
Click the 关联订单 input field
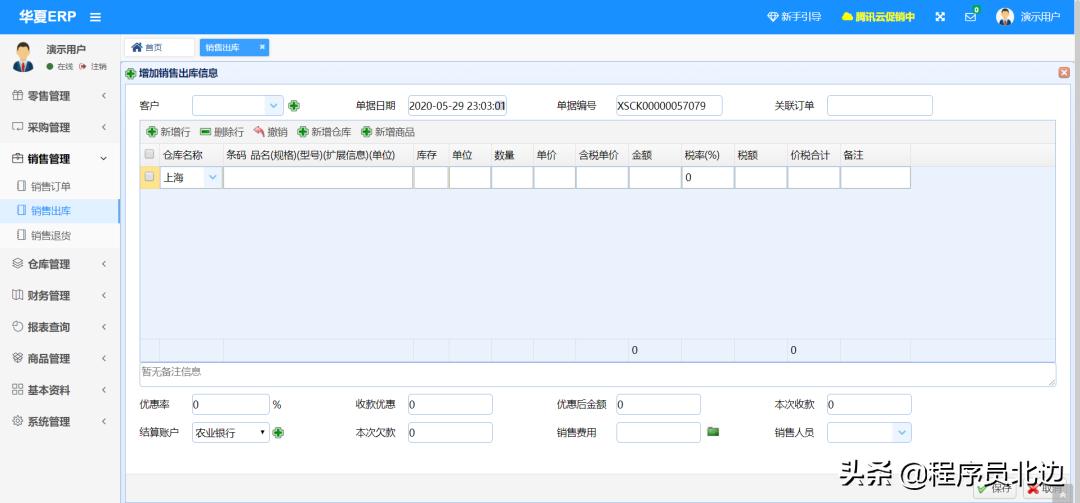(x=880, y=105)
